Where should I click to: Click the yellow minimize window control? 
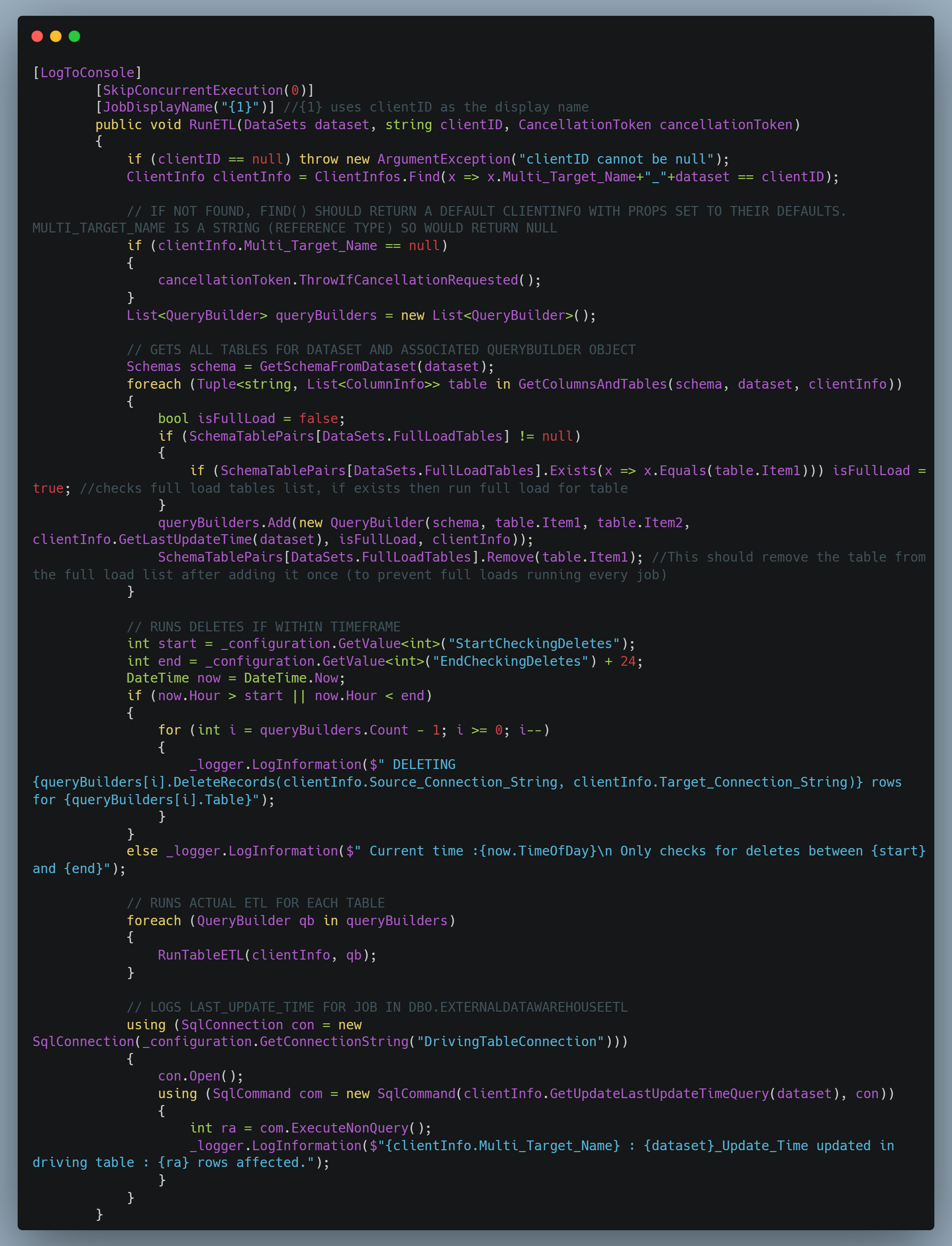tap(56, 36)
